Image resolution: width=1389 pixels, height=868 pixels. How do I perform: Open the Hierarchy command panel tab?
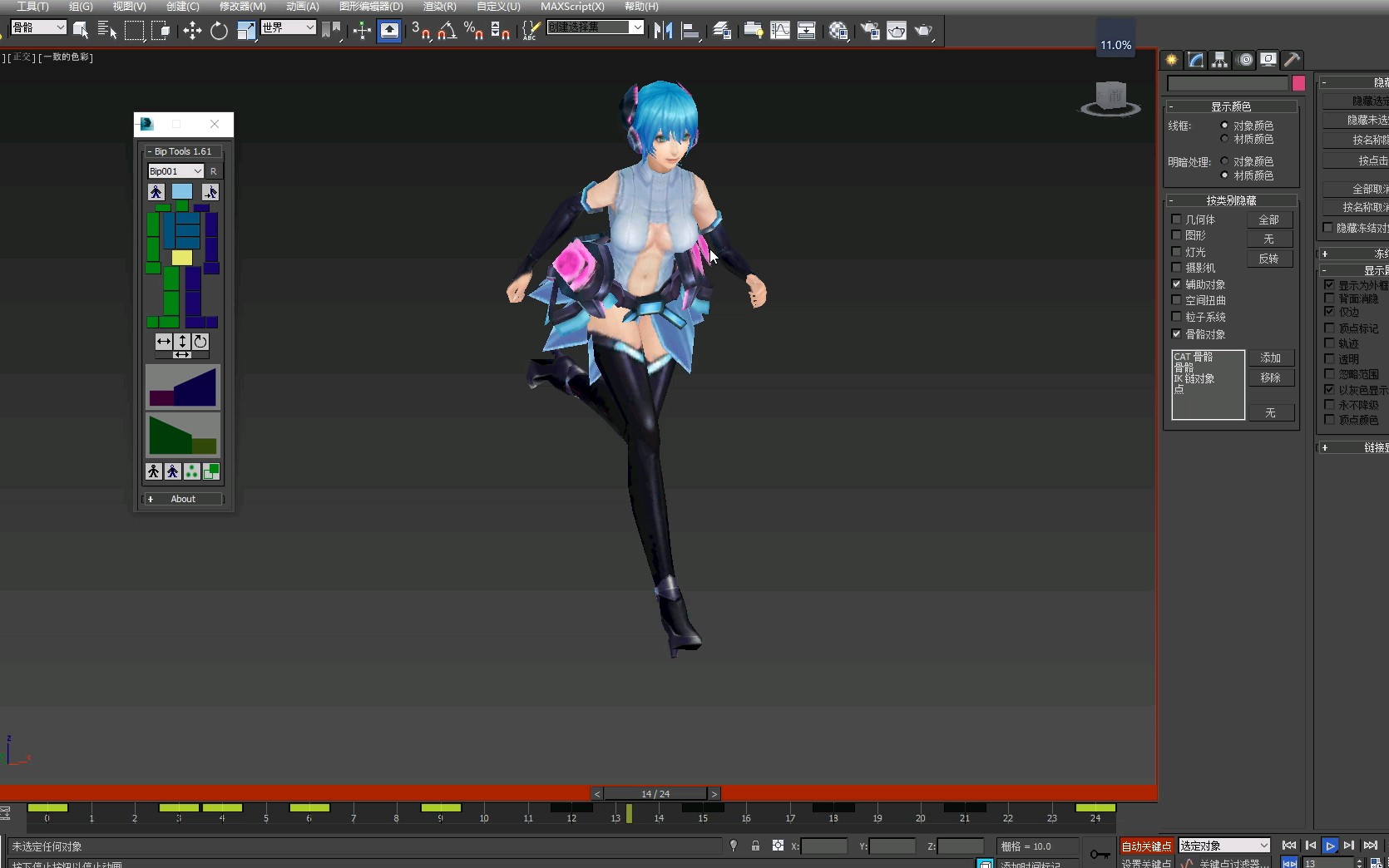(x=1219, y=60)
